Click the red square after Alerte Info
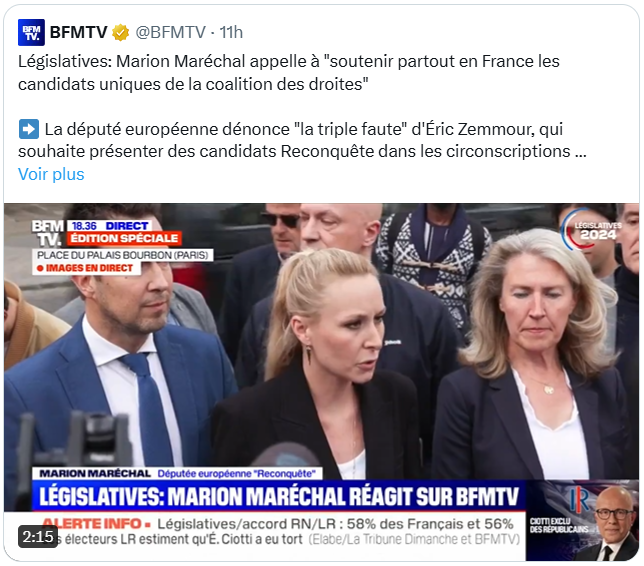The image size is (644, 566). point(148,525)
